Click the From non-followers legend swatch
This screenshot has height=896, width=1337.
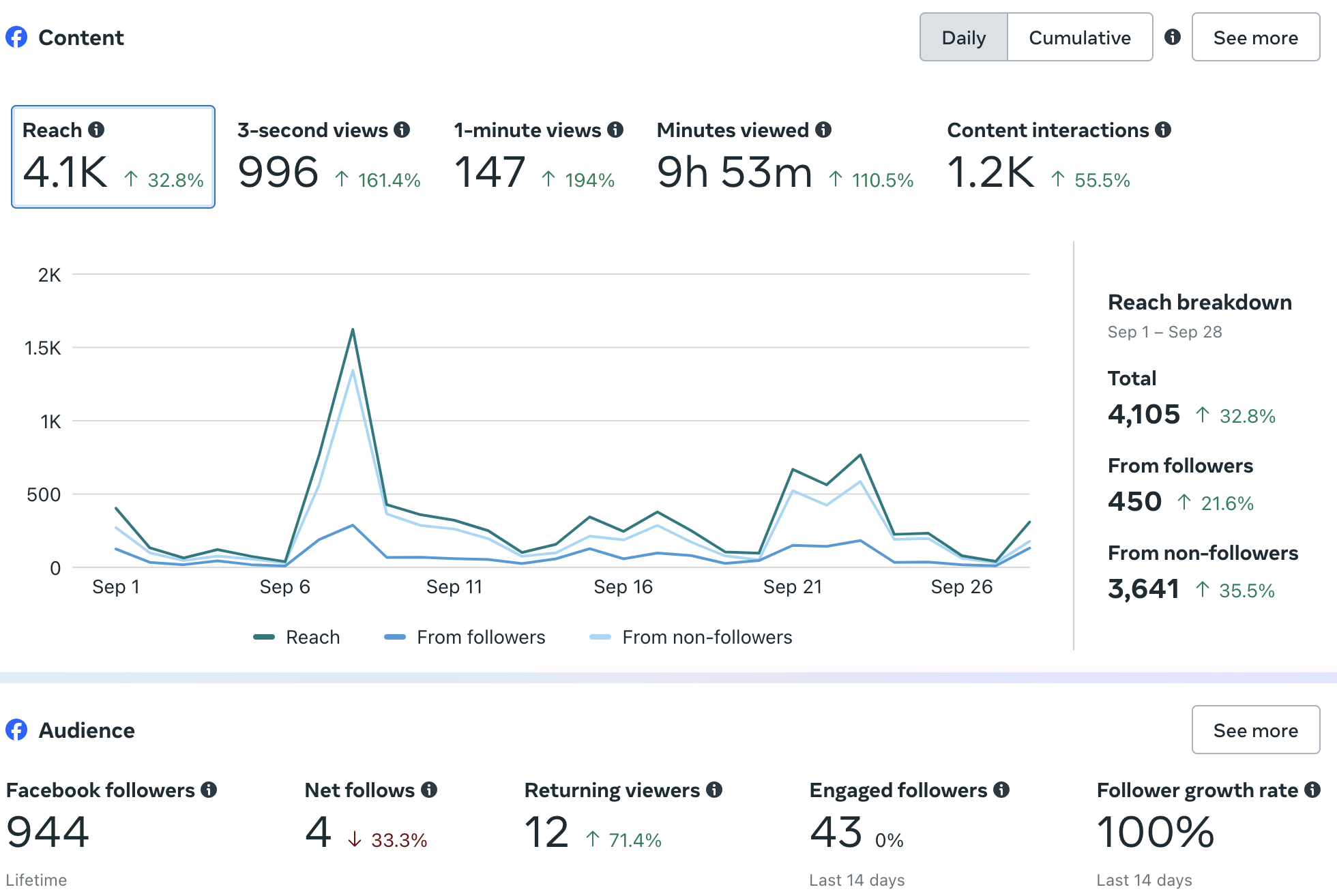[x=600, y=637]
